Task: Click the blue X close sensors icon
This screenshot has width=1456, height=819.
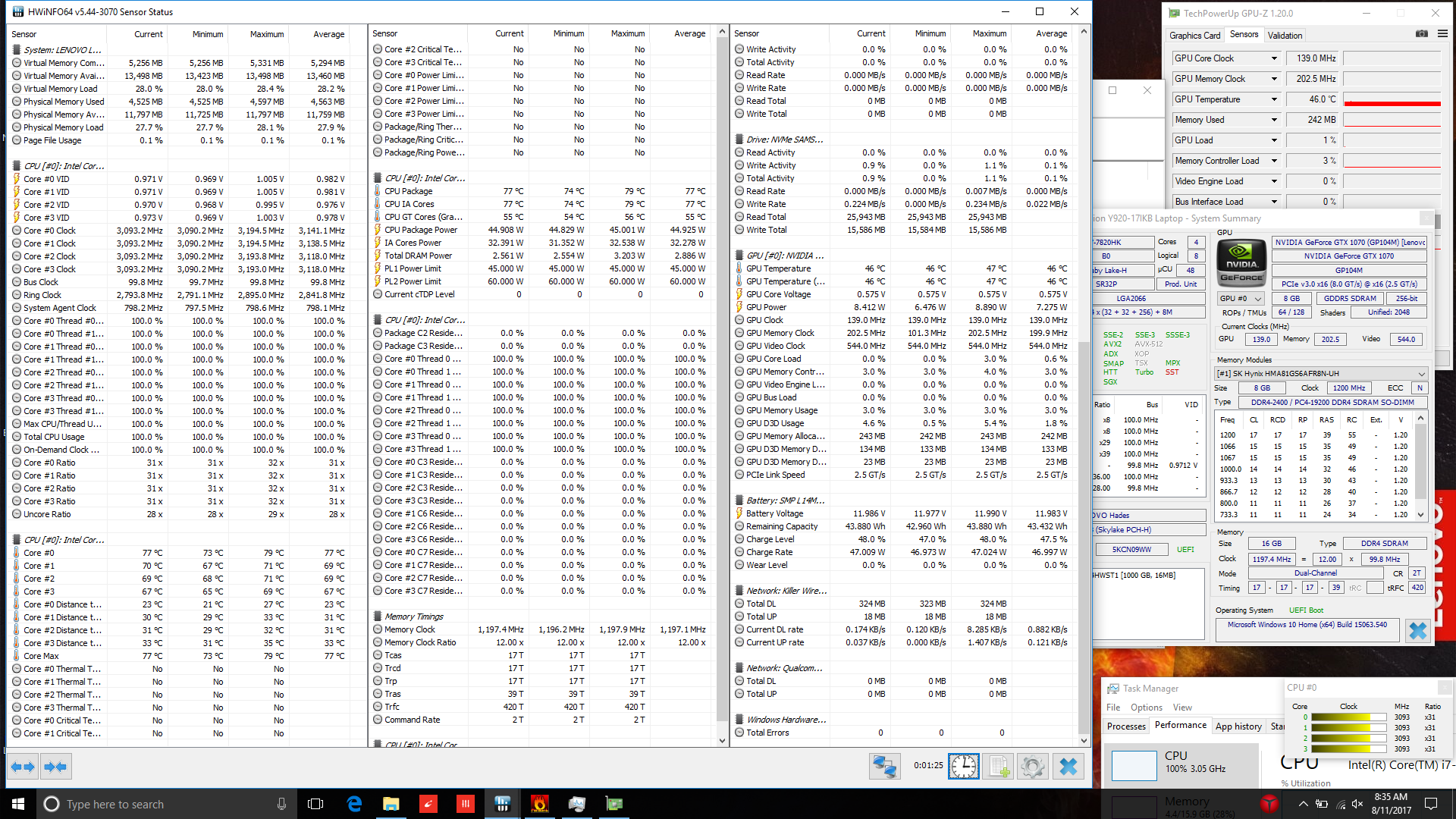Action: pyautogui.click(x=1068, y=767)
